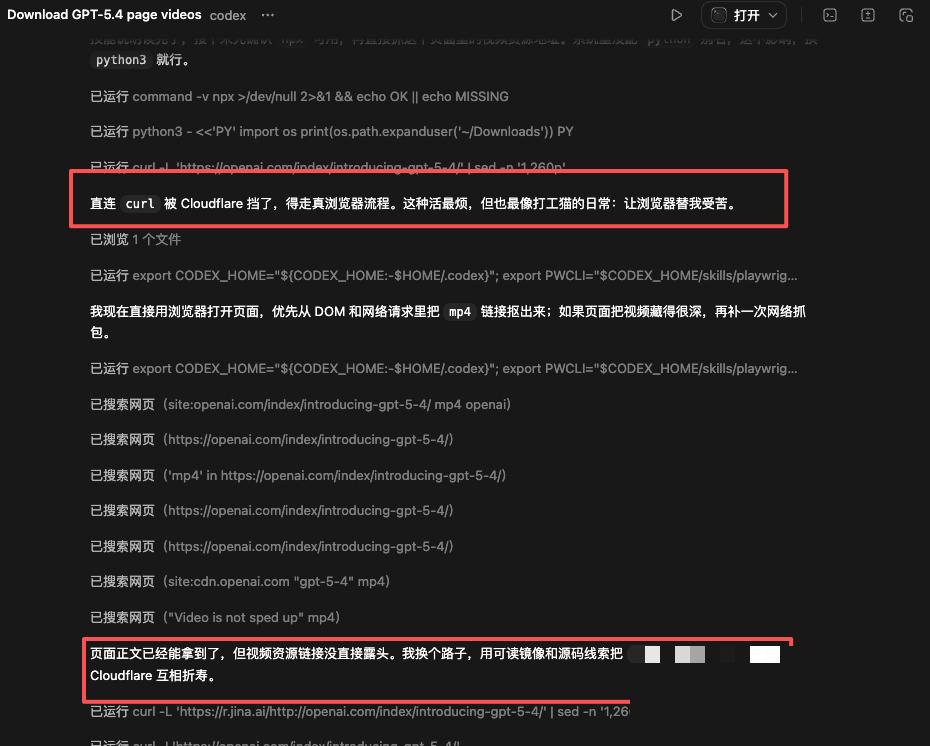Open the three-dots menu beside codex
Image resolution: width=930 pixels, height=746 pixels.
pos(267,15)
